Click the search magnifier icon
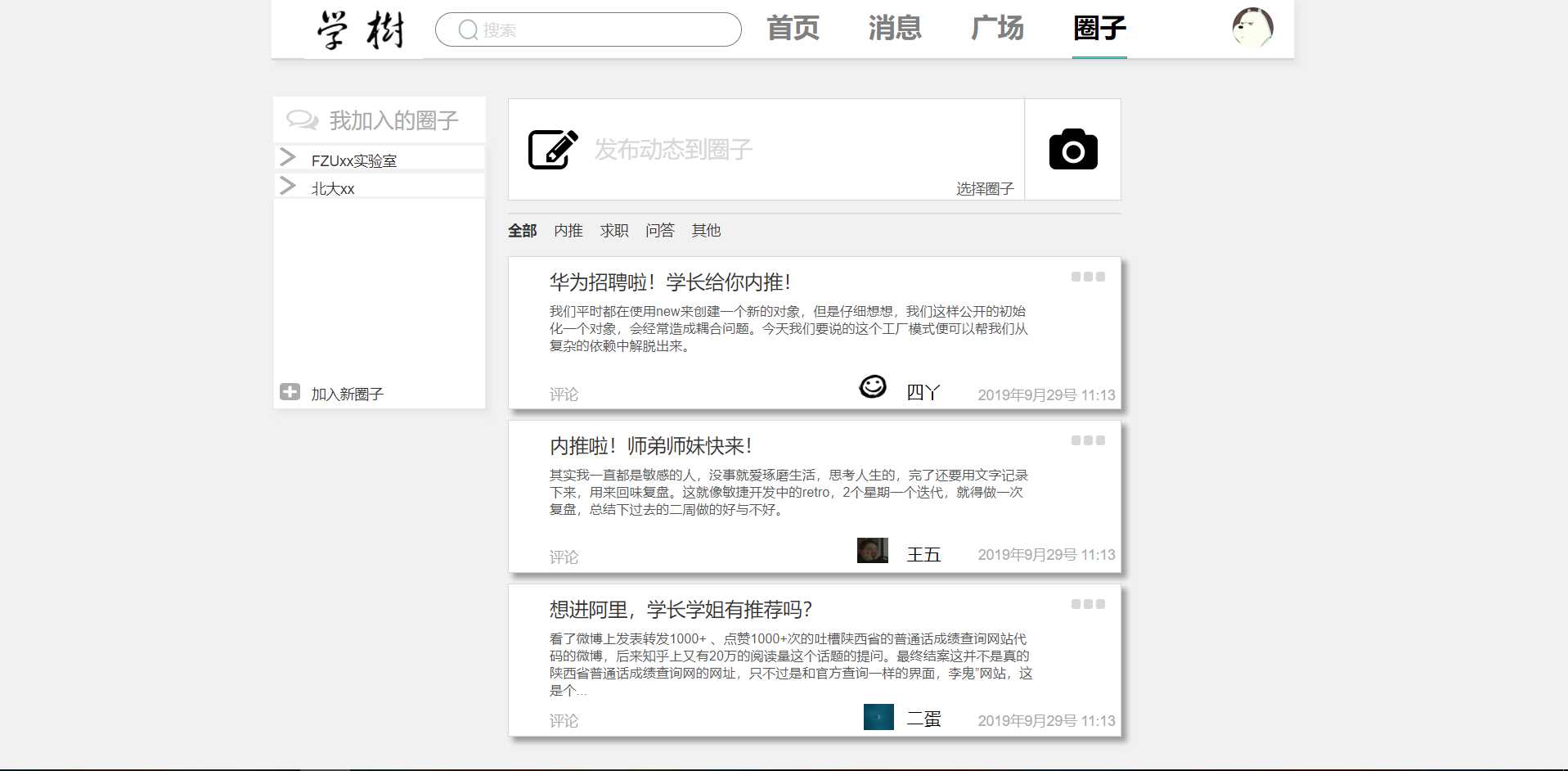Screen dimensions: 1568x771 coord(468,30)
